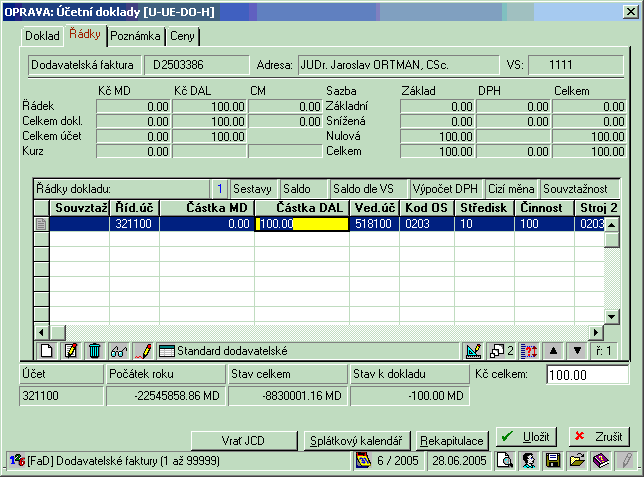
Task: Click the address JUDr. Jaroslav ORTMAN, CSc.
Action: [x=398, y=65]
